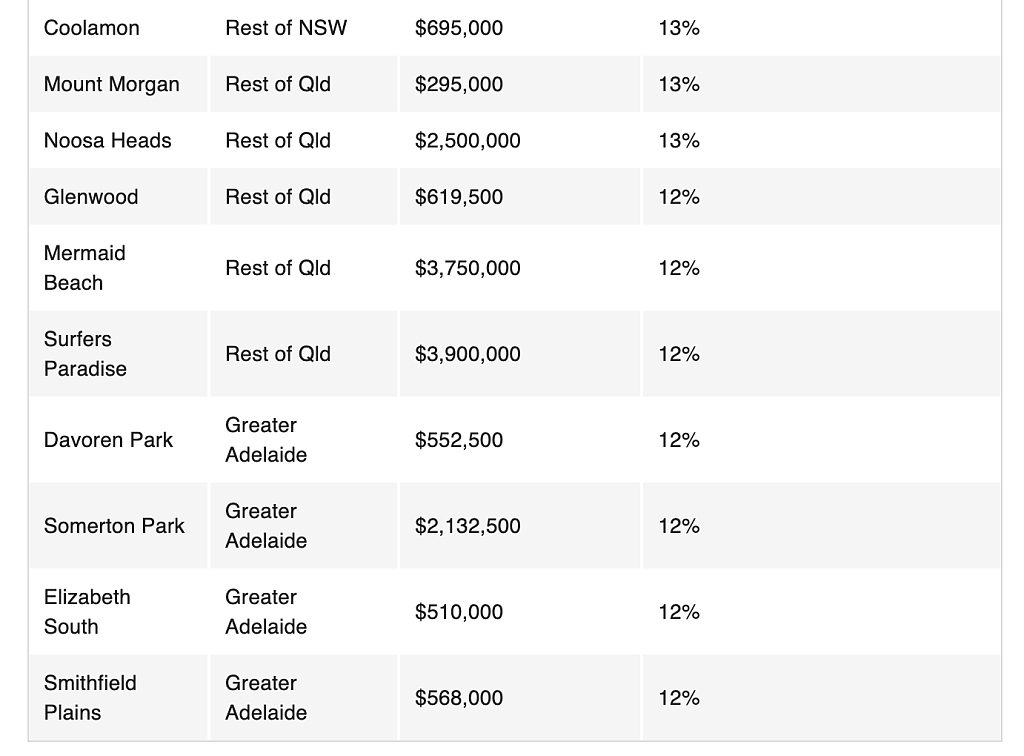1024x756 pixels.
Task: Select the $552,500 price cell
Action: click(x=520, y=440)
